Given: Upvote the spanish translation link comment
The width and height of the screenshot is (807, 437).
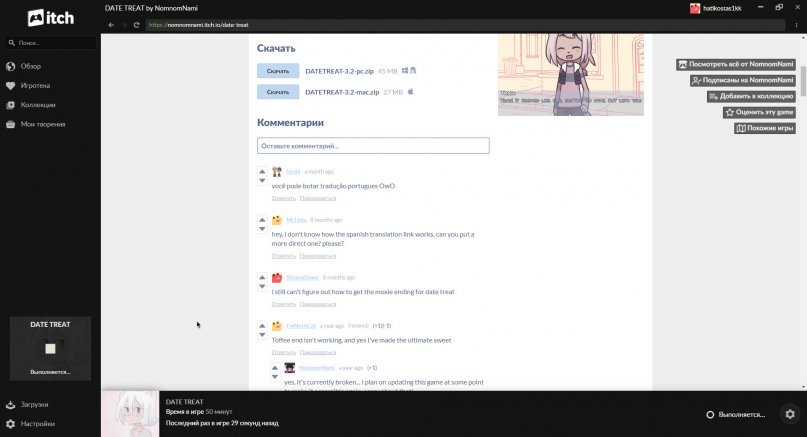Looking at the screenshot, I should pyautogui.click(x=262, y=220).
